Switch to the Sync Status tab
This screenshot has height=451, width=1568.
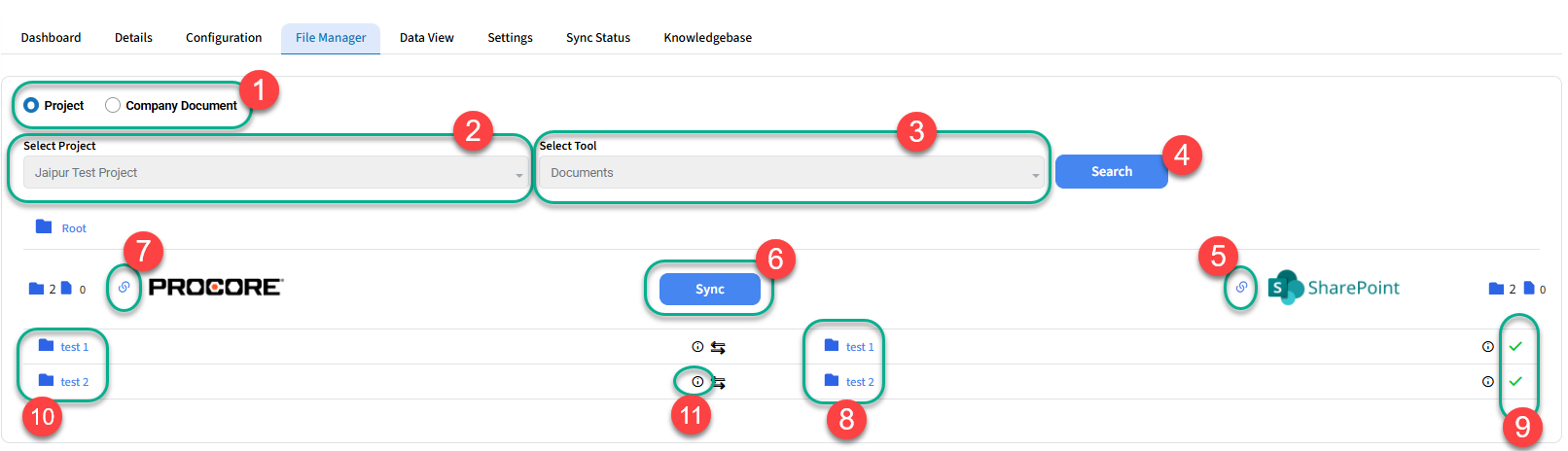pyautogui.click(x=597, y=38)
